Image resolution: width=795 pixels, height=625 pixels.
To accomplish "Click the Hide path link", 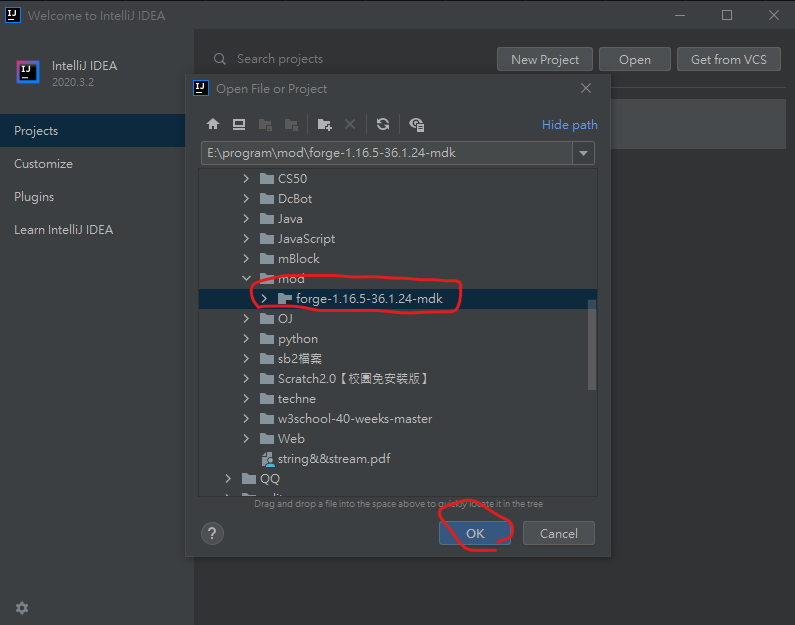I will (569, 125).
